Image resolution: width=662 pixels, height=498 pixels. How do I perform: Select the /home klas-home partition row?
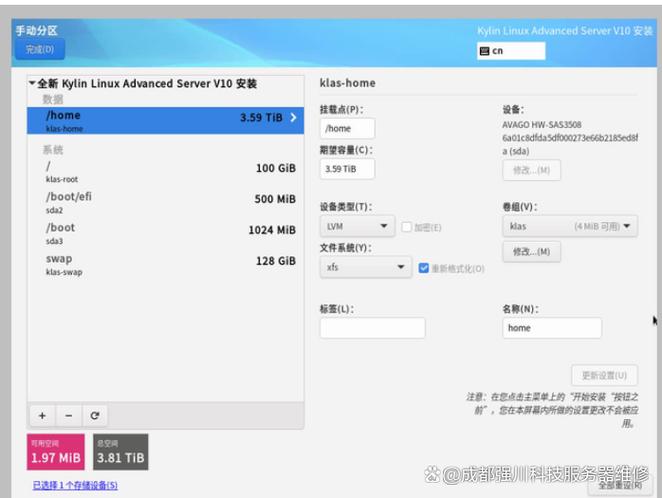pos(166,121)
